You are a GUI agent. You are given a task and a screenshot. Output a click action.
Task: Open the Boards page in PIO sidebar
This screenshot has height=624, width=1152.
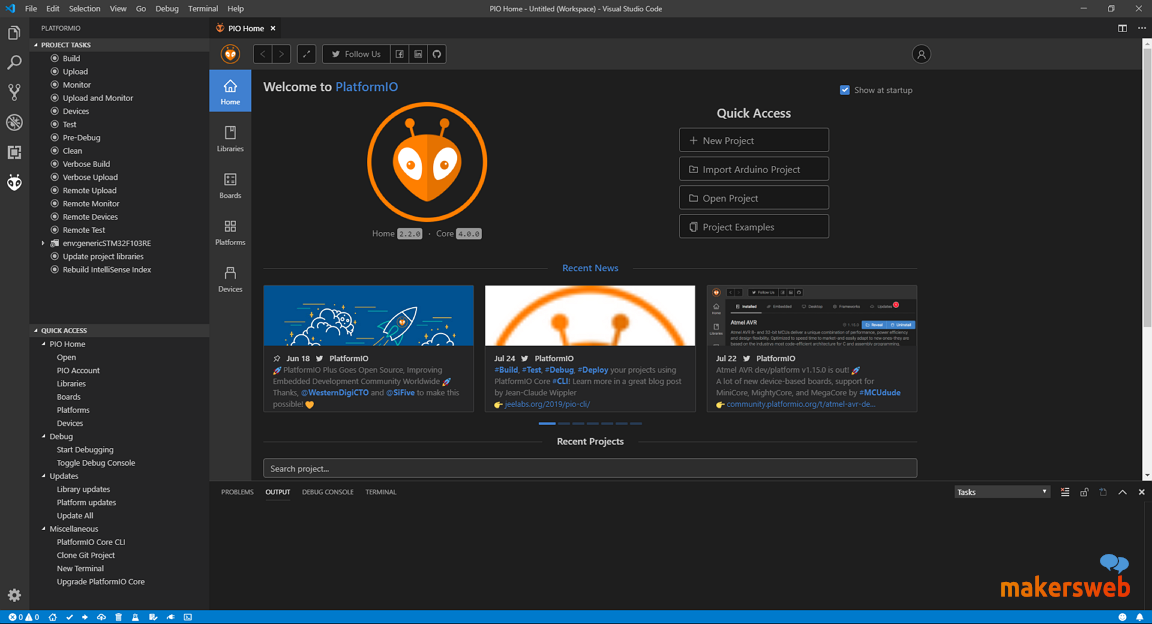pos(230,185)
